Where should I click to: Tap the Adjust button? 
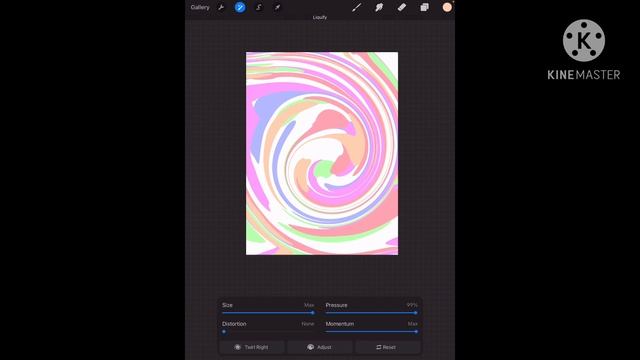(320, 347)
